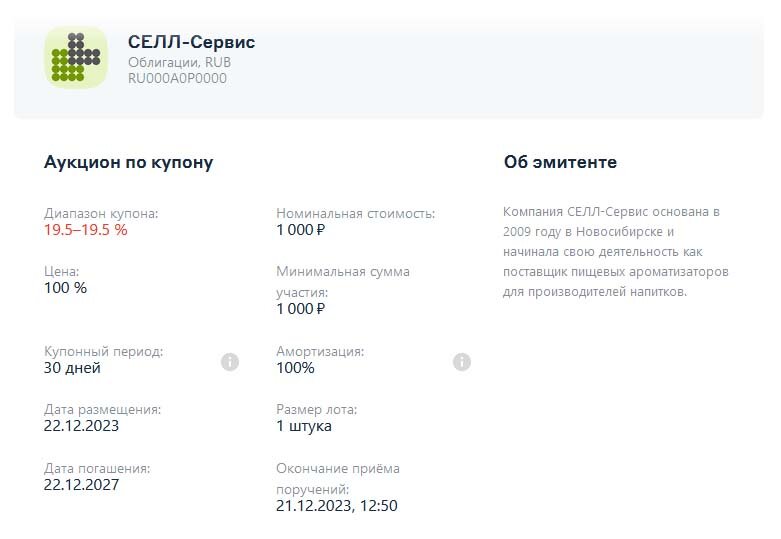Click the Диапазон купона label
The image size is (781, 539).
coord(101,213)
